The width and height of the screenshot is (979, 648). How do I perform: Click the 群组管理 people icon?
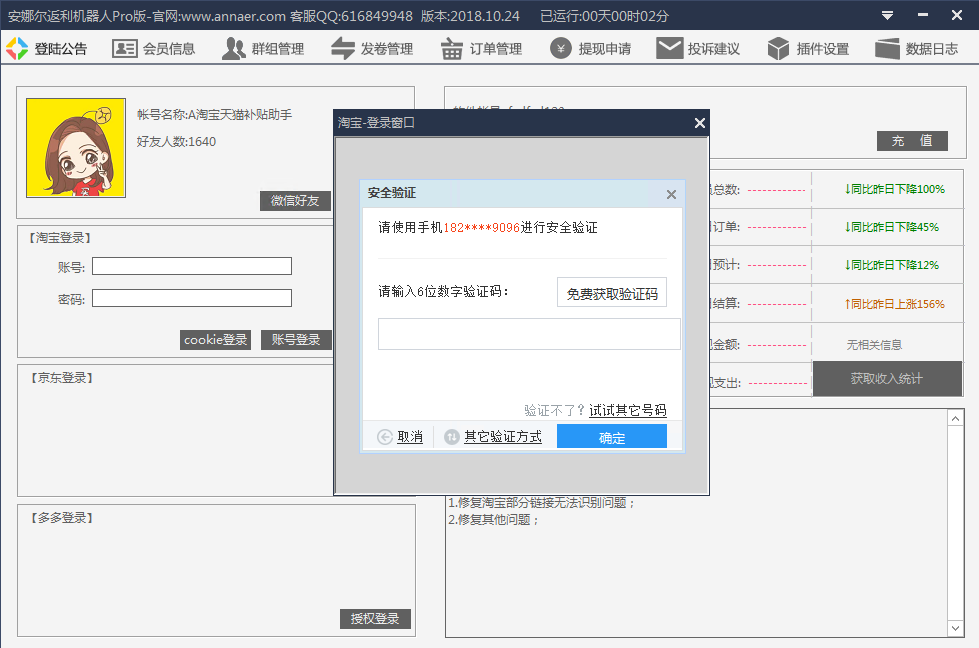click(x=234, y=49)
